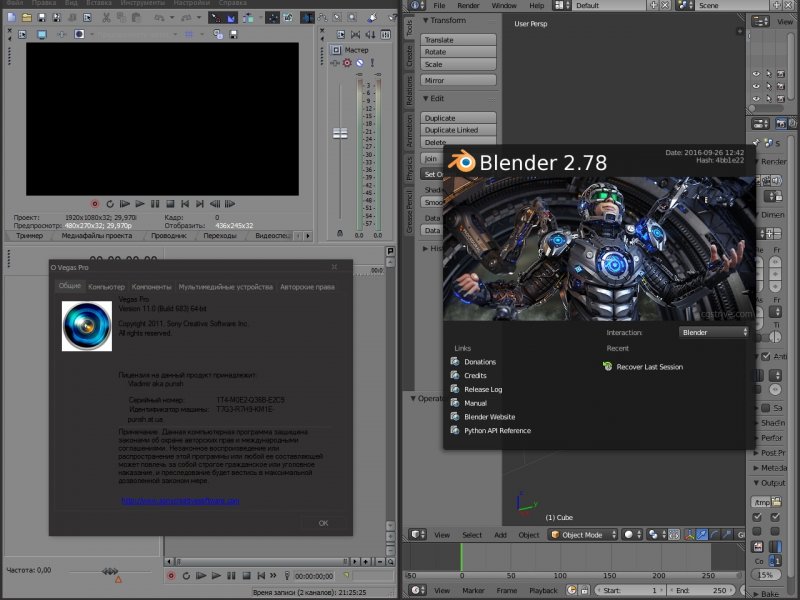Click the Blender 3D View editor type icon
The height and width of the screenshot is (600, 800).
pos(416,535)
